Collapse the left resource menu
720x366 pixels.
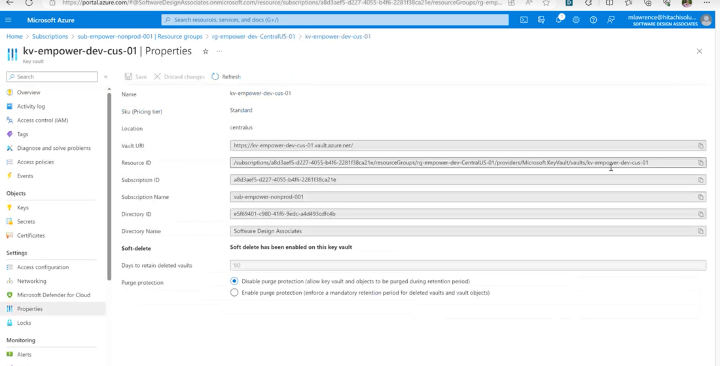[106, 77]
